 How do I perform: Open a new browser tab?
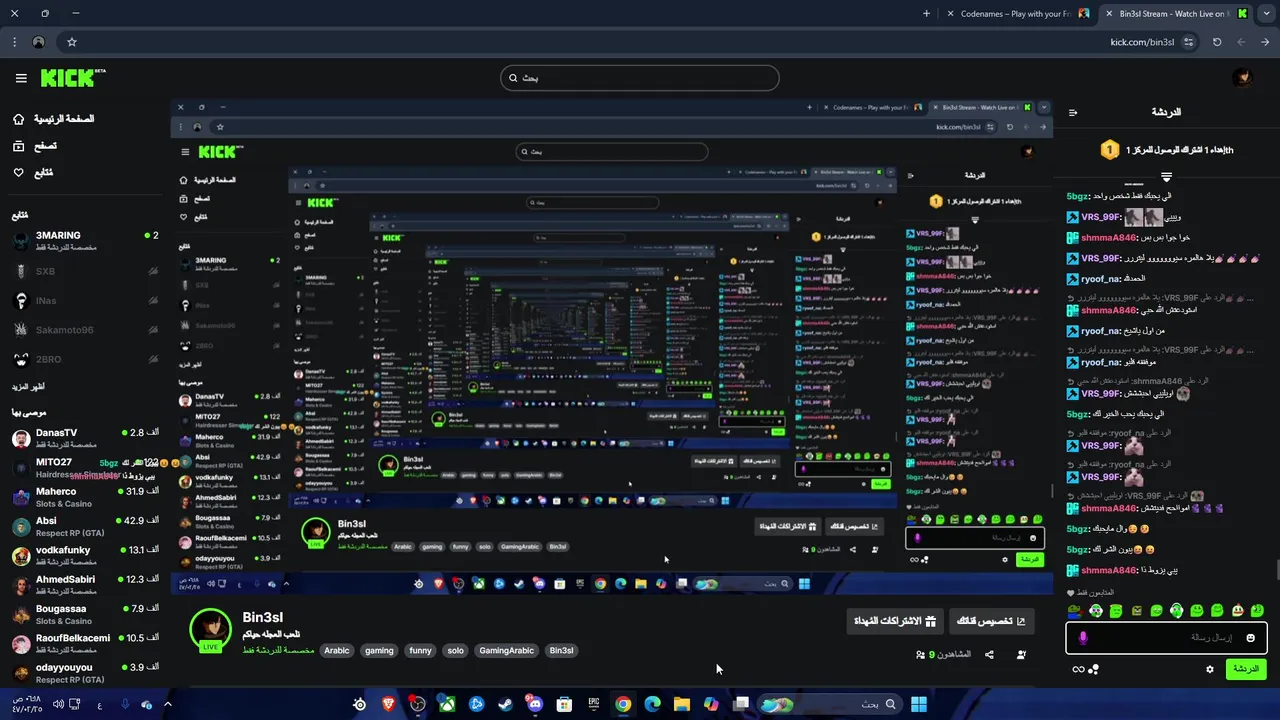click(926, 14)
